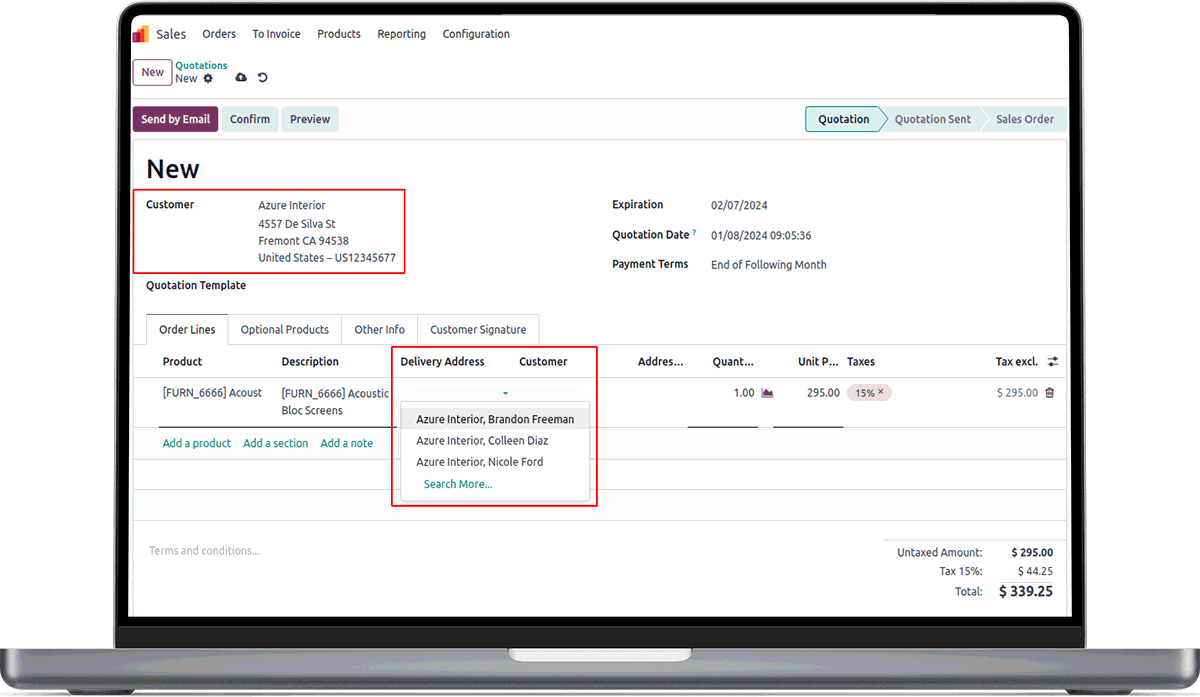The width and height of the screenshot is (1200, 697).
Task: Open the Customer Signature tab
Action: 477,330
